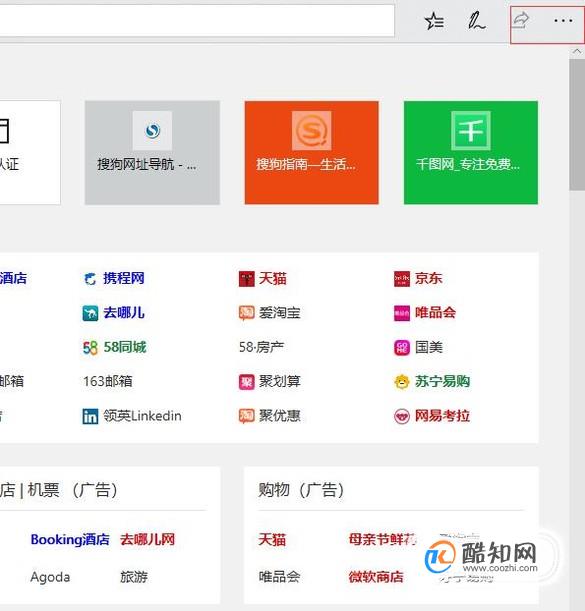The image size is (585, 611).
Task: Open the 千图网 green tile
Action: 471,152
